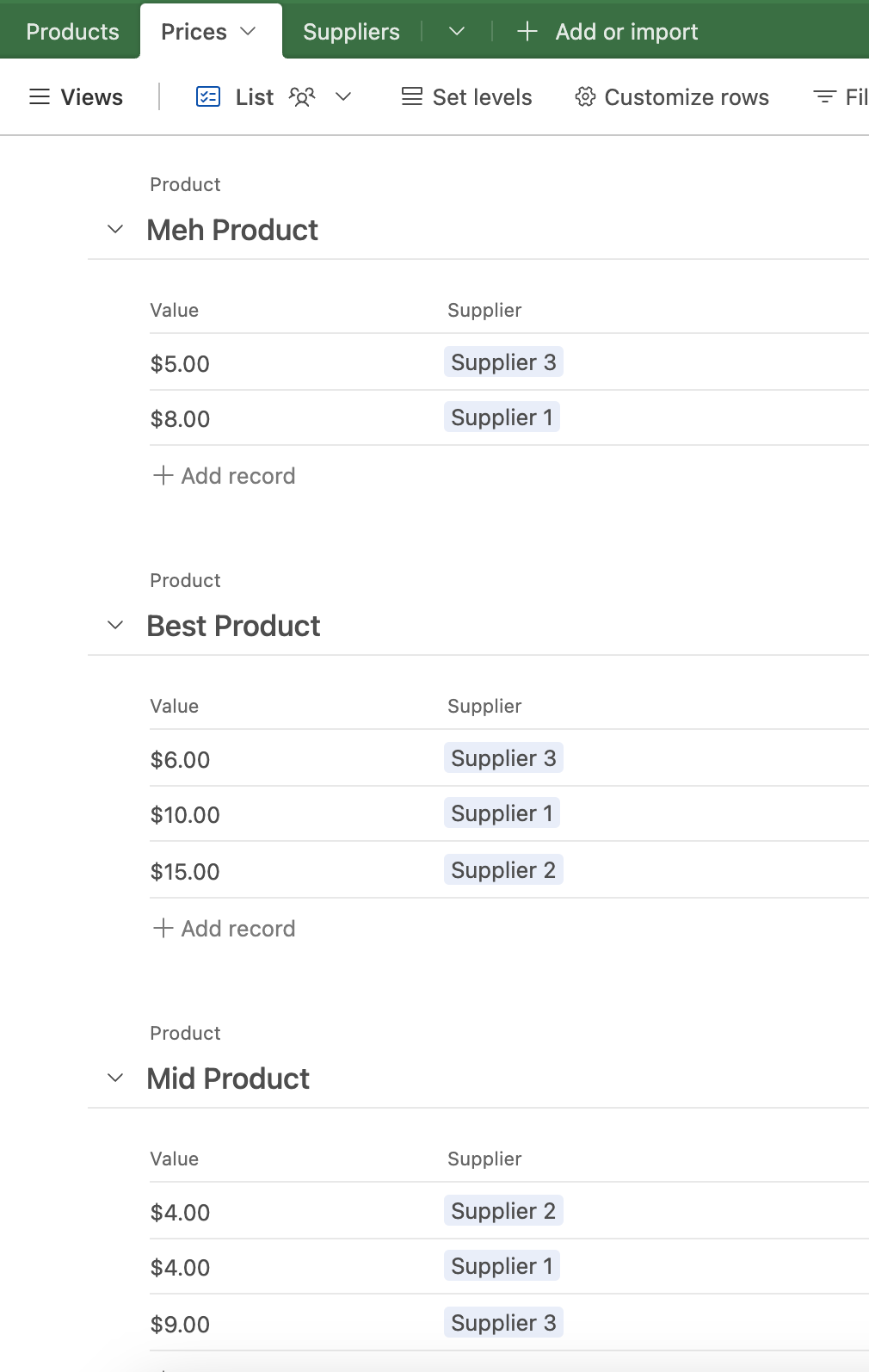The width and height of the screenshot is (869, 1372).
Task: Collapse the Meh Product group
Action: pos(115,229)
